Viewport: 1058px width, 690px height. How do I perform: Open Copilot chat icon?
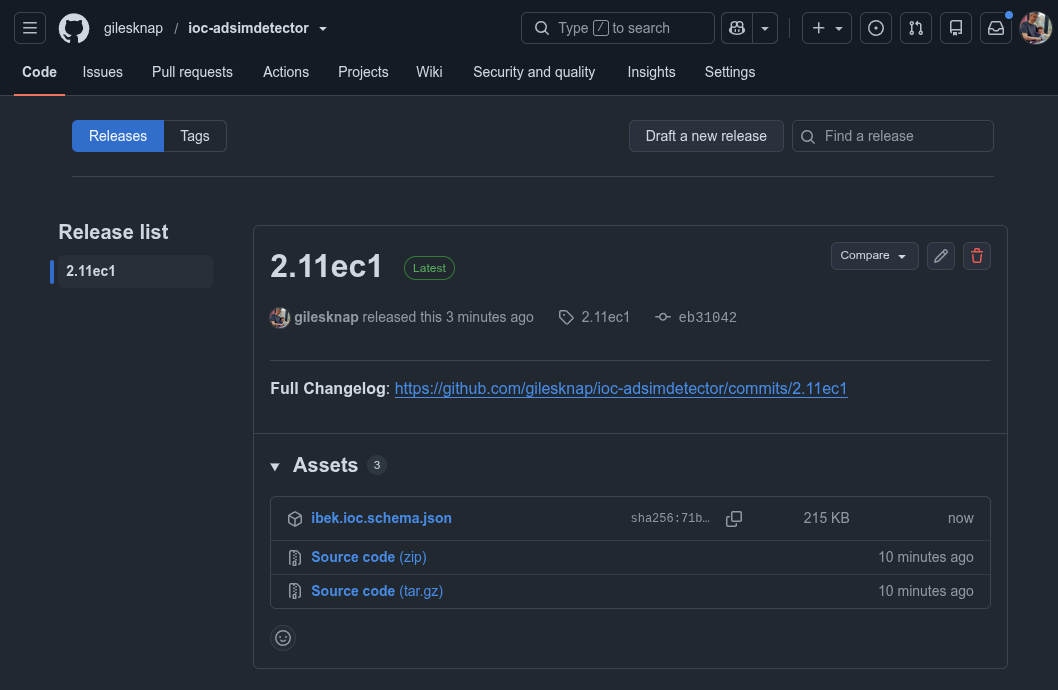tap(737, 28)
